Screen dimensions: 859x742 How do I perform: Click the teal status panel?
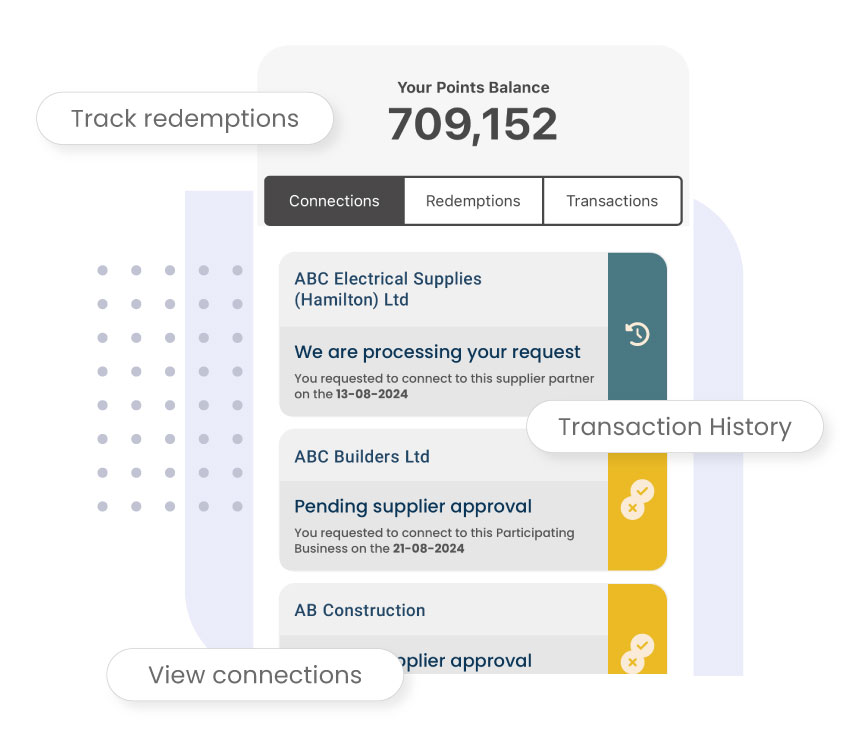(x=637, y=327)
